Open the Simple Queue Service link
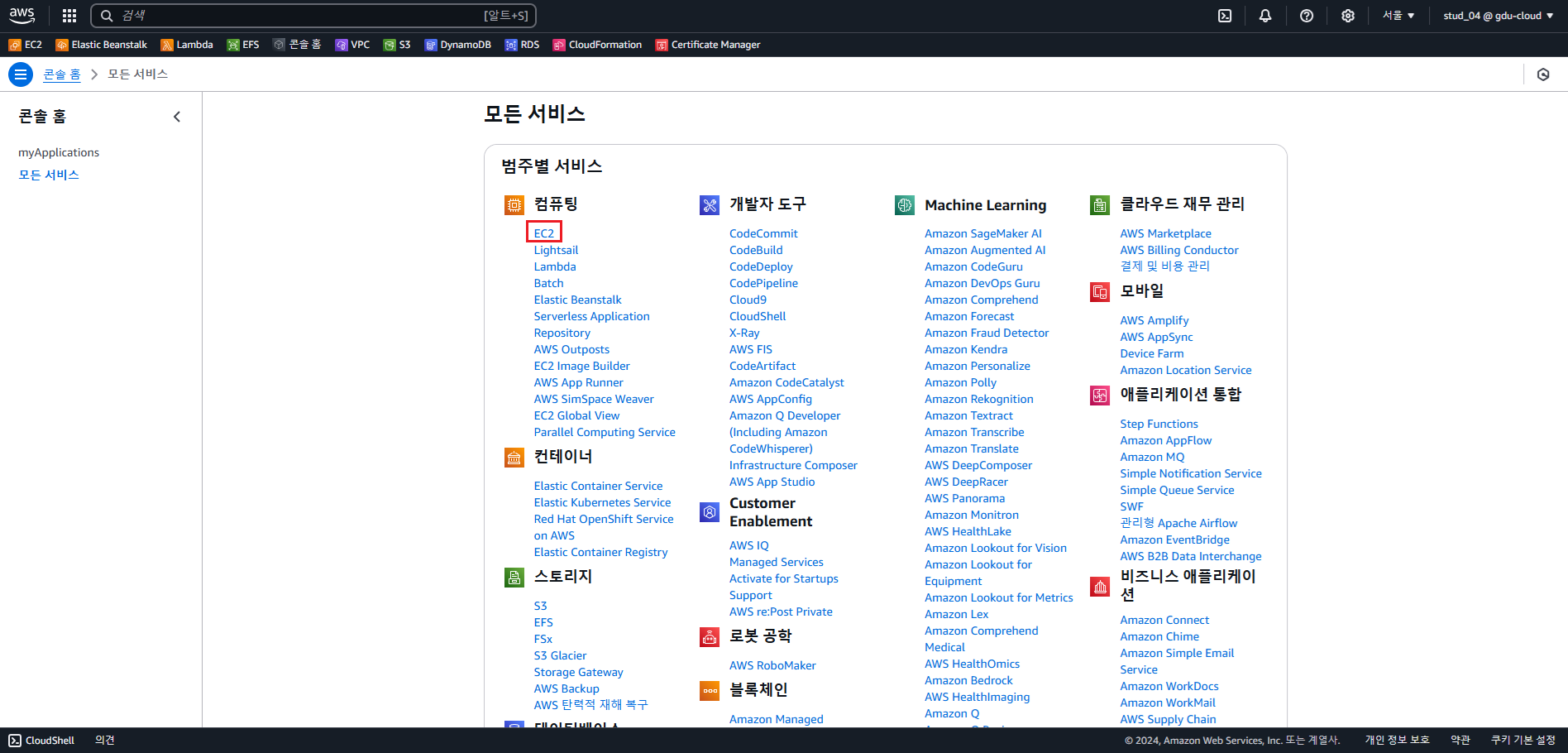 [x=1178, y=490]
